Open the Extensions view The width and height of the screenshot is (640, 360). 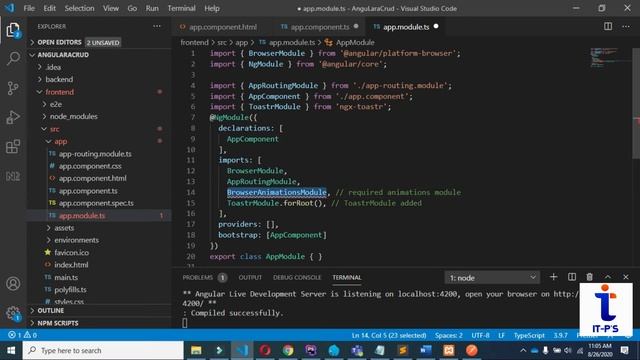[x=13, y=147]
